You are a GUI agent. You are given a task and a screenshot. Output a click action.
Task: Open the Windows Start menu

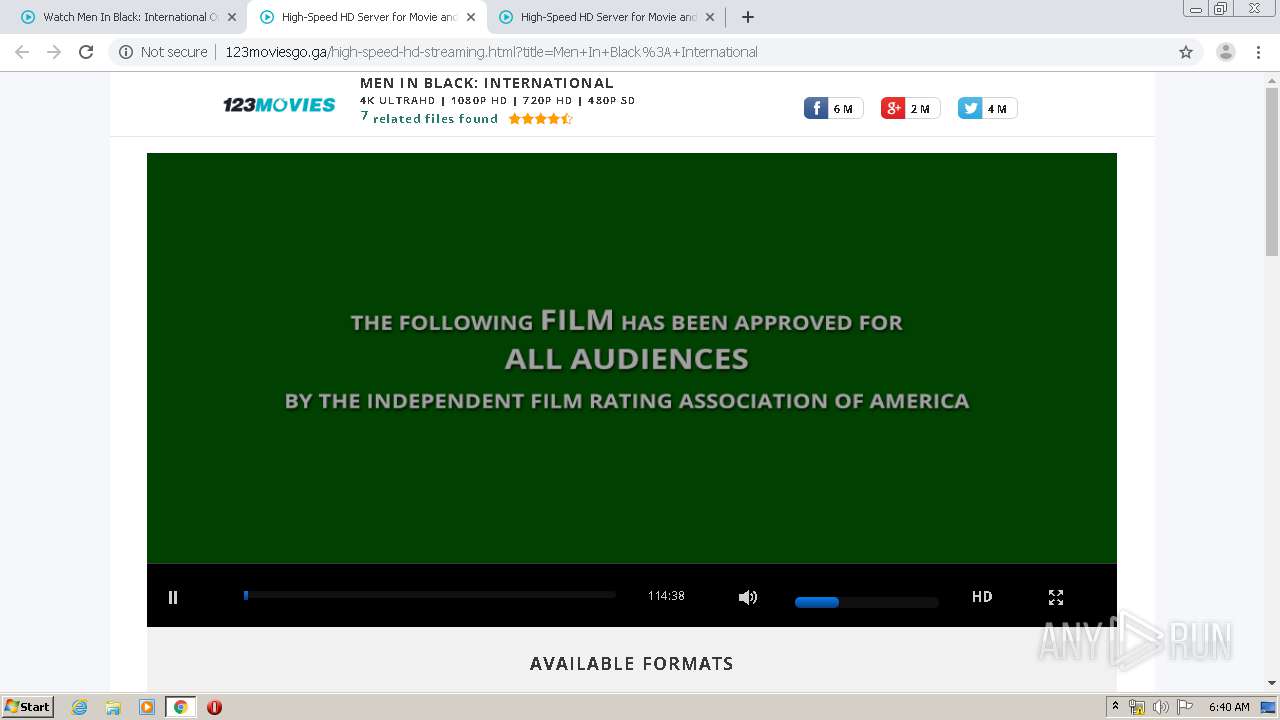[27, 706]
